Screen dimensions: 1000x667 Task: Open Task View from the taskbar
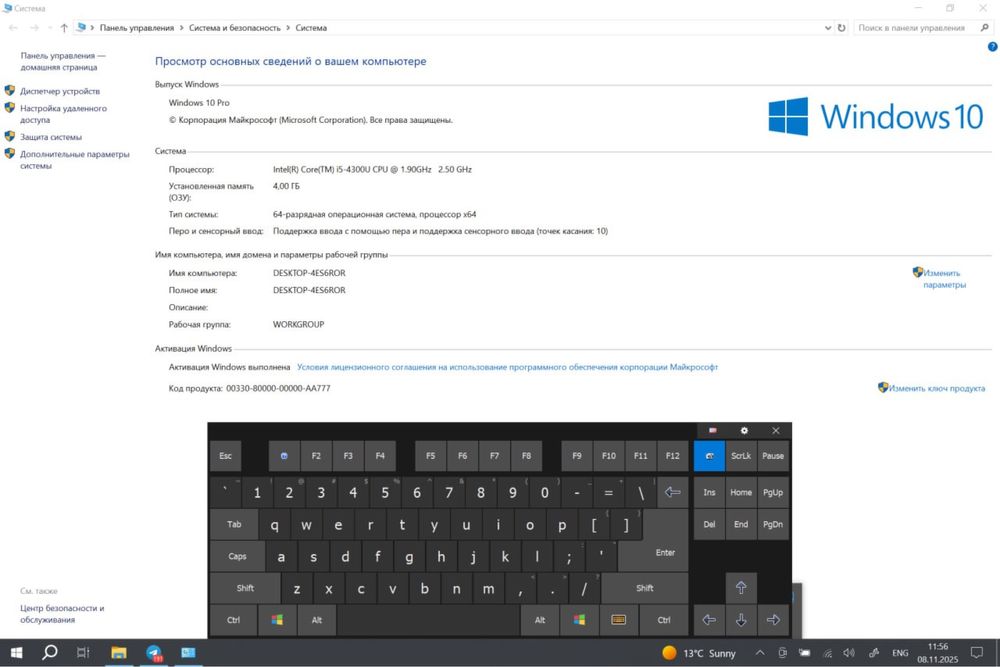coord(83,652)
